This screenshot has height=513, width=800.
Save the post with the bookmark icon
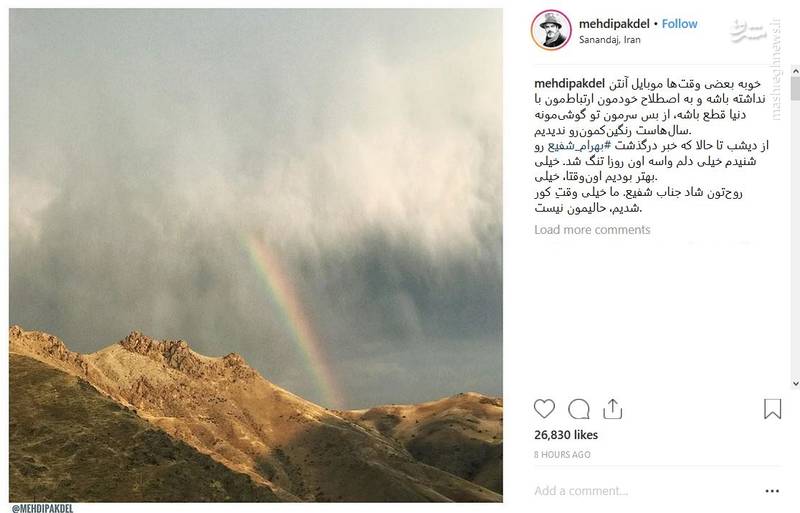click(772, 409)
